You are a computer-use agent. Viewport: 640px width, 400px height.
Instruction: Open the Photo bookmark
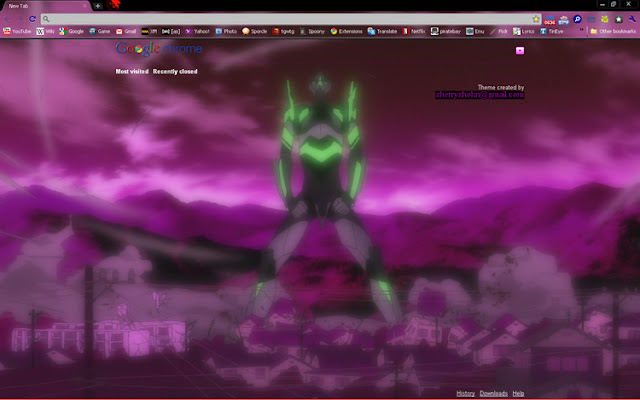[226, 31]
